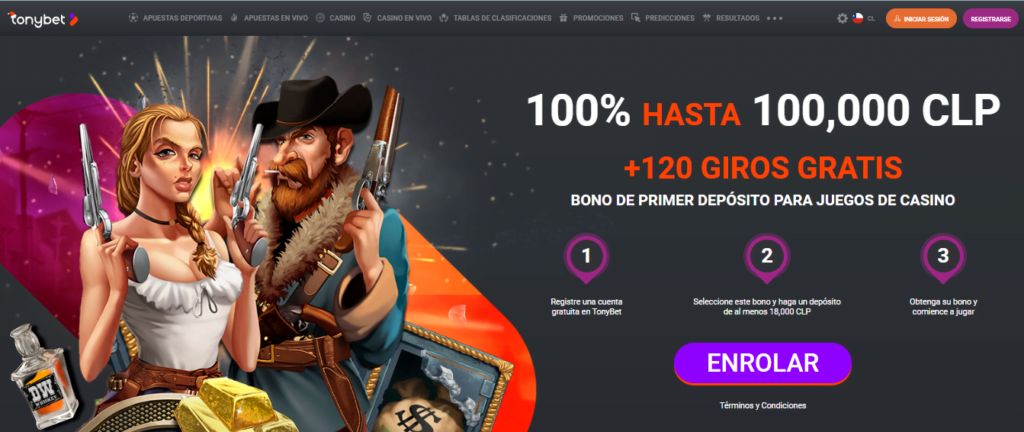The height and width of the screenshot is (432, 1024).
Task: Click the step 2 circle marker
Action: coord(767,257)
